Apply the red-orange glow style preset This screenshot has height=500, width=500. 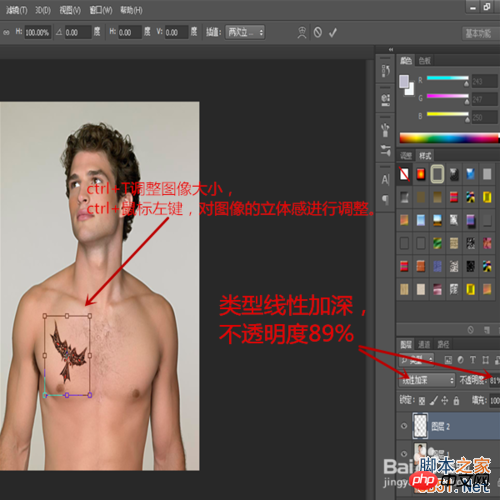(421, 174)
